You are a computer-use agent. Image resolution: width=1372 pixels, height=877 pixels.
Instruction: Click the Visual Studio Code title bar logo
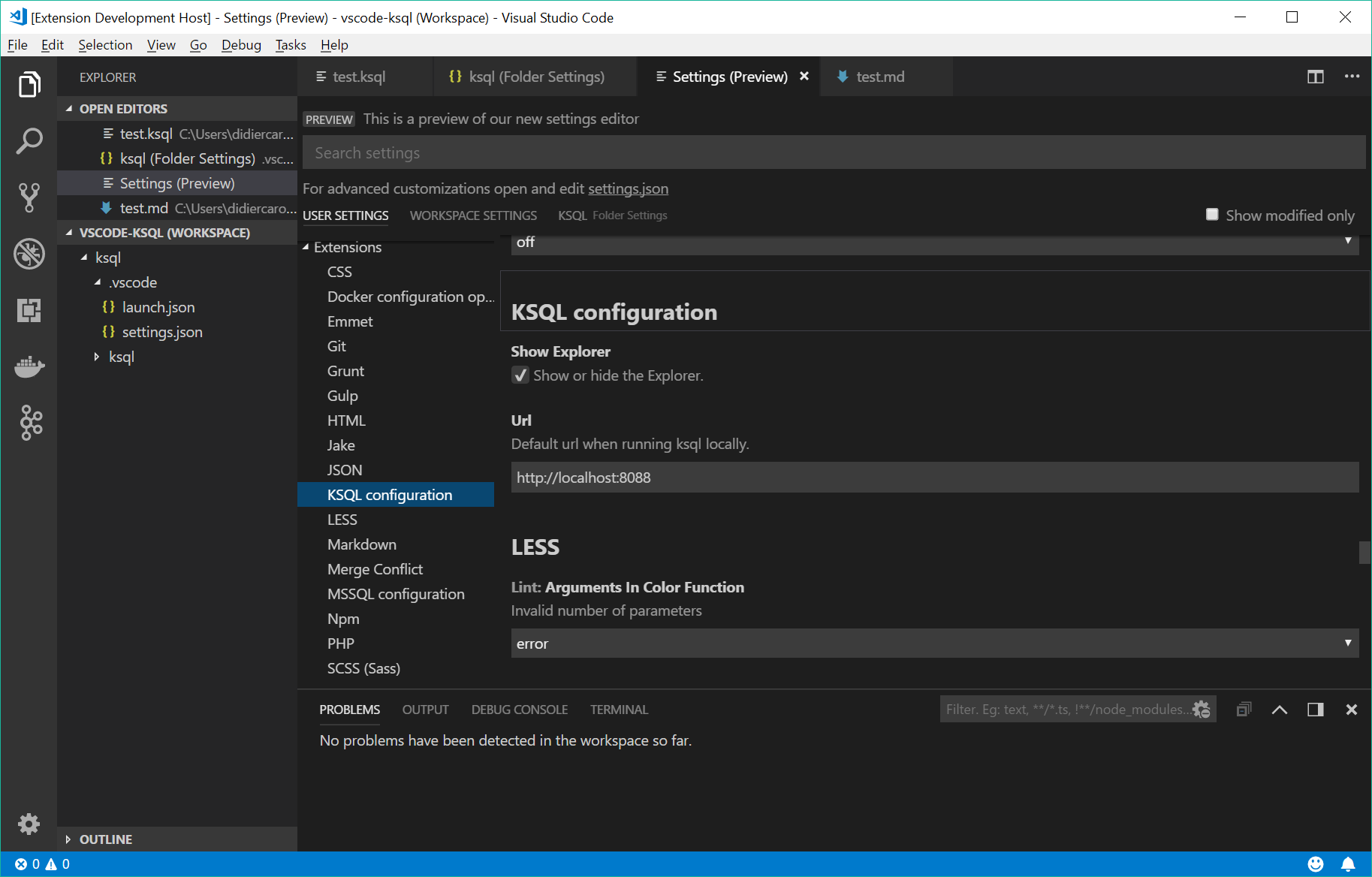point(18,17)
